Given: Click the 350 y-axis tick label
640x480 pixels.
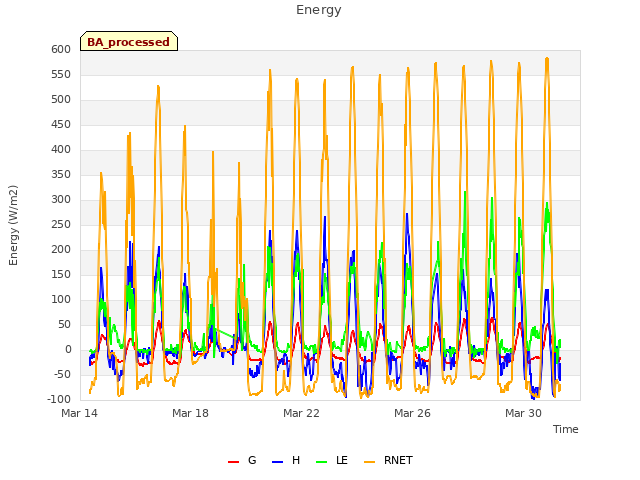Looking at the screenshot, I should 61,175.
